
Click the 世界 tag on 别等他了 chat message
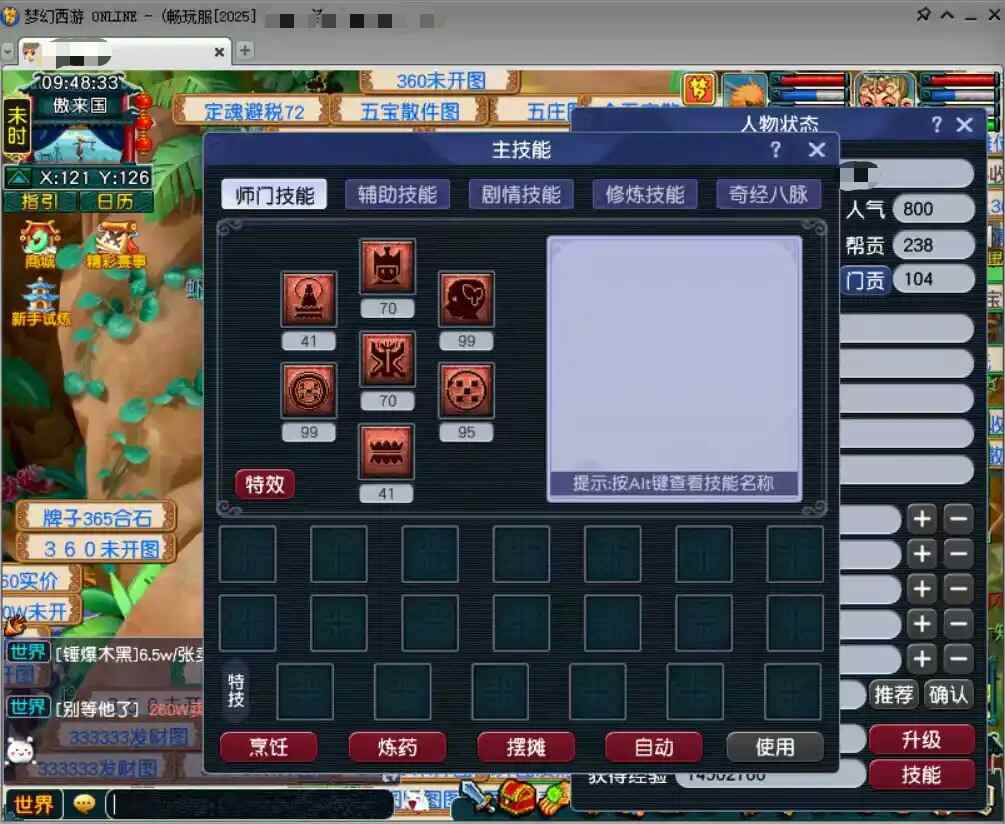tap(28, 707)
